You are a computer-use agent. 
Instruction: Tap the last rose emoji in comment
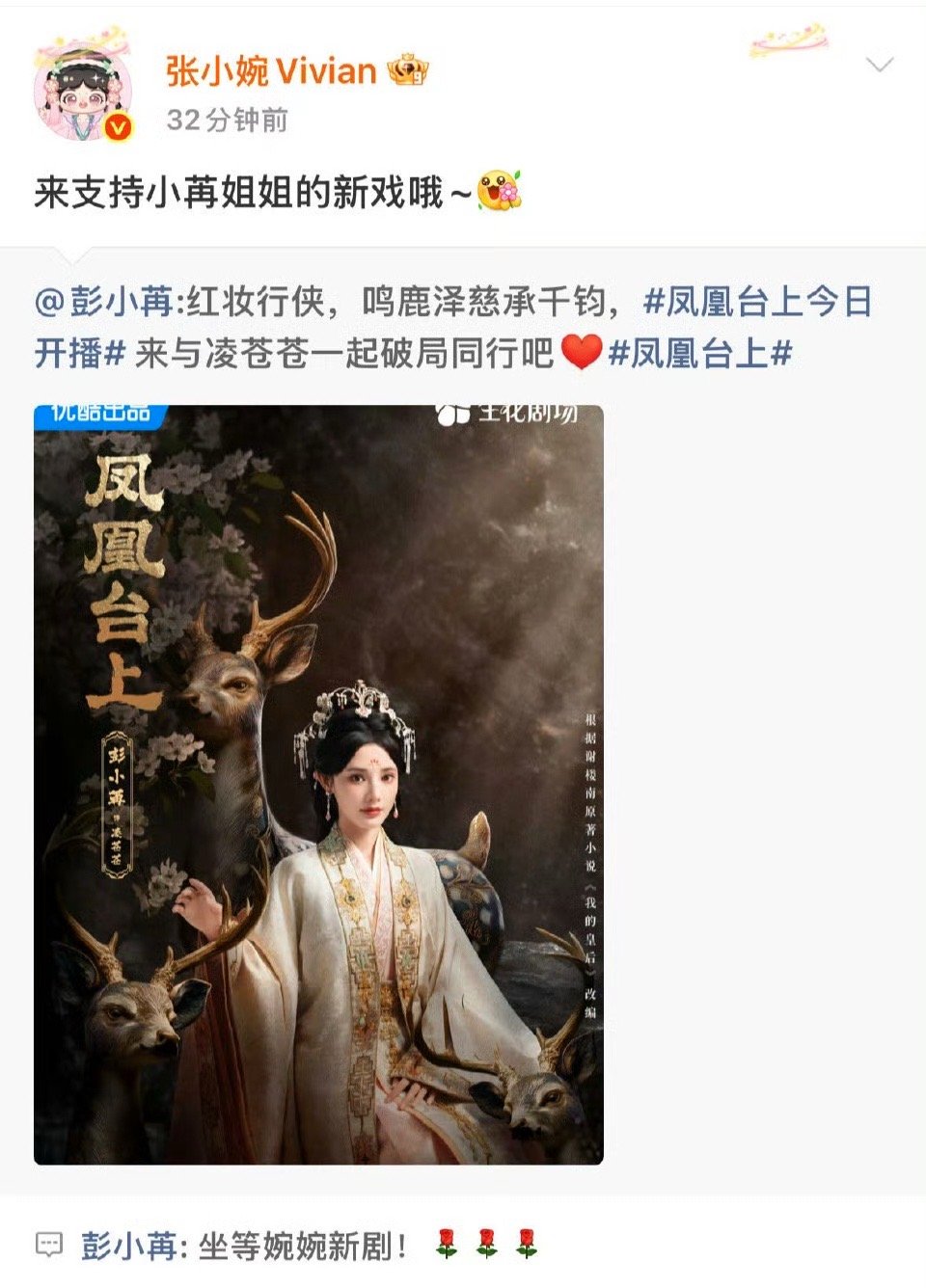[526, 1244]
